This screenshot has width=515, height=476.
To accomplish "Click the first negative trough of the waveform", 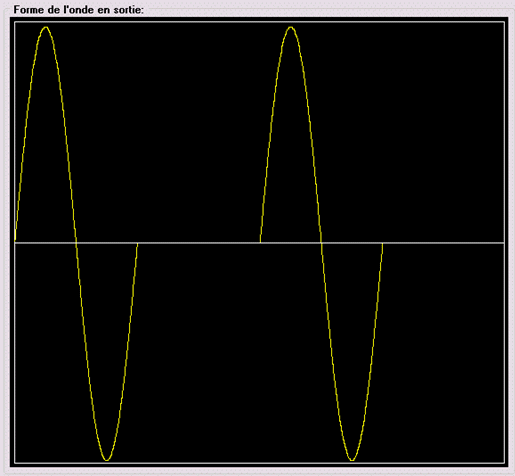I will (x=107, y=460).
